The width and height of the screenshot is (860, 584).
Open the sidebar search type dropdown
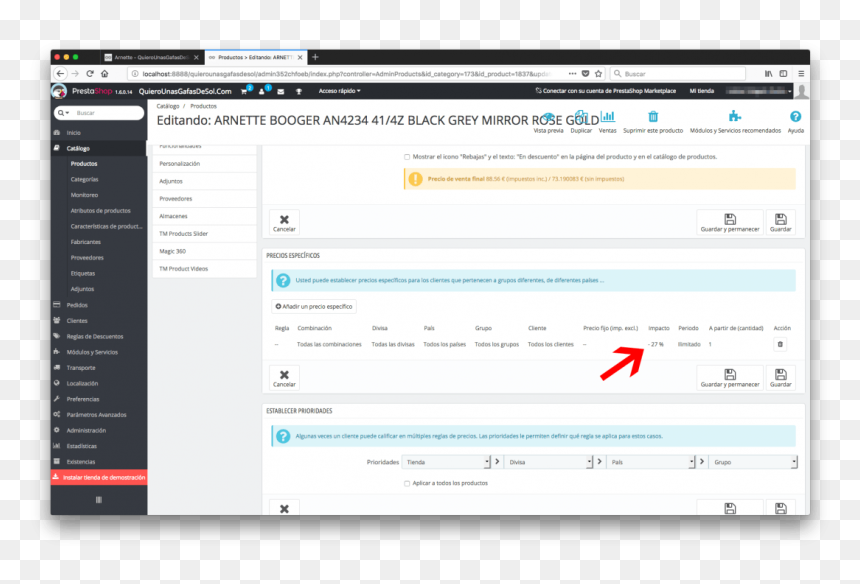64,113
